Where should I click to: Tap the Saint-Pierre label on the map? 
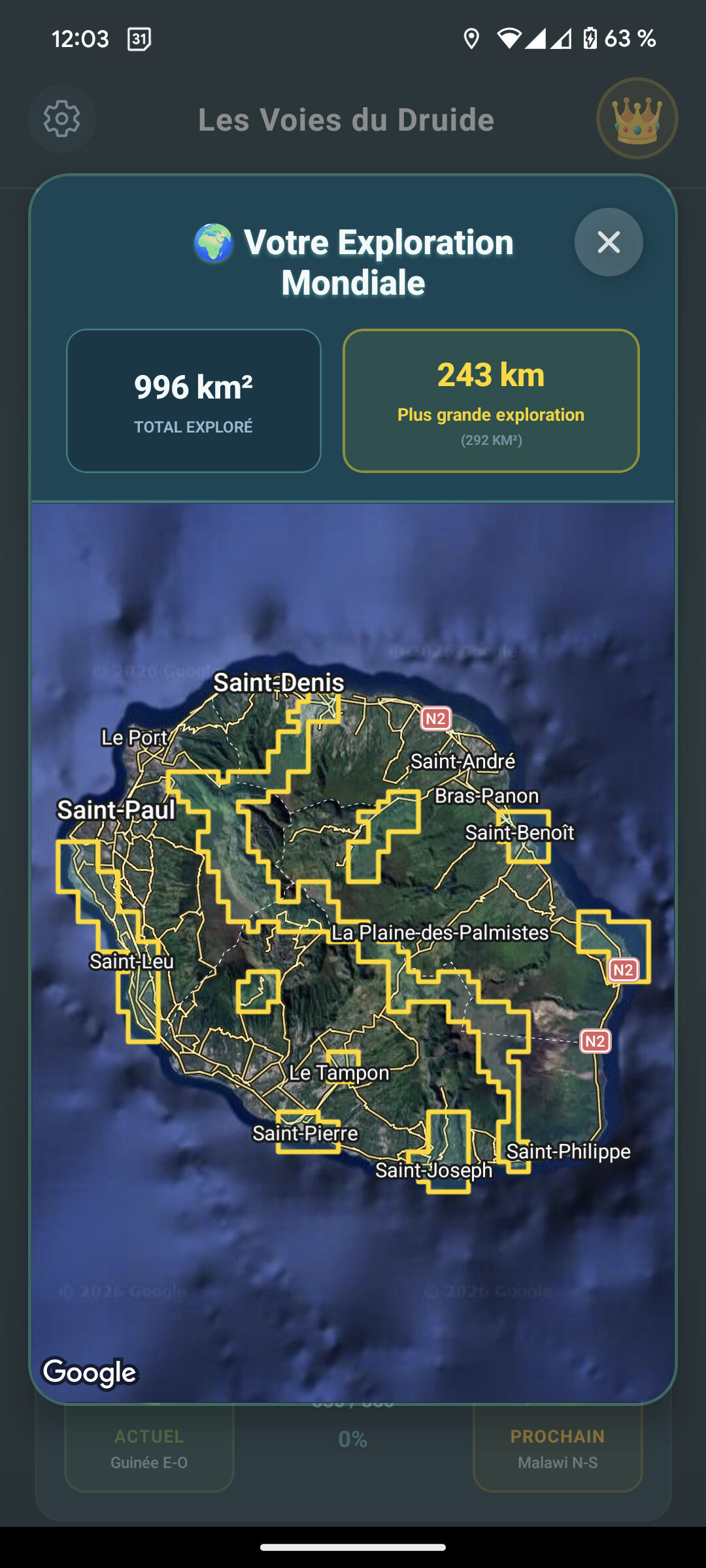[x=305, y=1133]
